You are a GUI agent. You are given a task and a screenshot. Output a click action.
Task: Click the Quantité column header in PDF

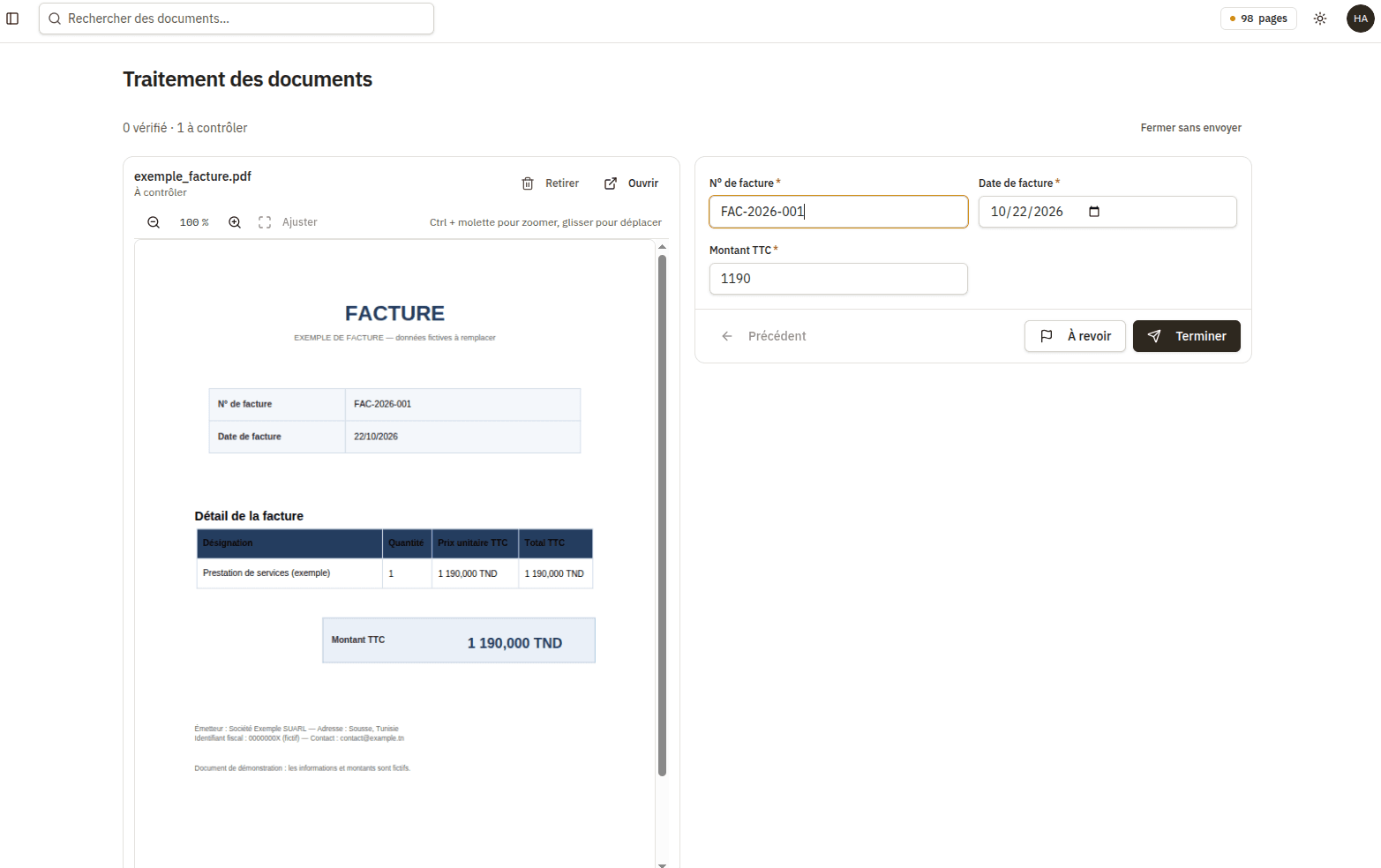click(406, 543)
